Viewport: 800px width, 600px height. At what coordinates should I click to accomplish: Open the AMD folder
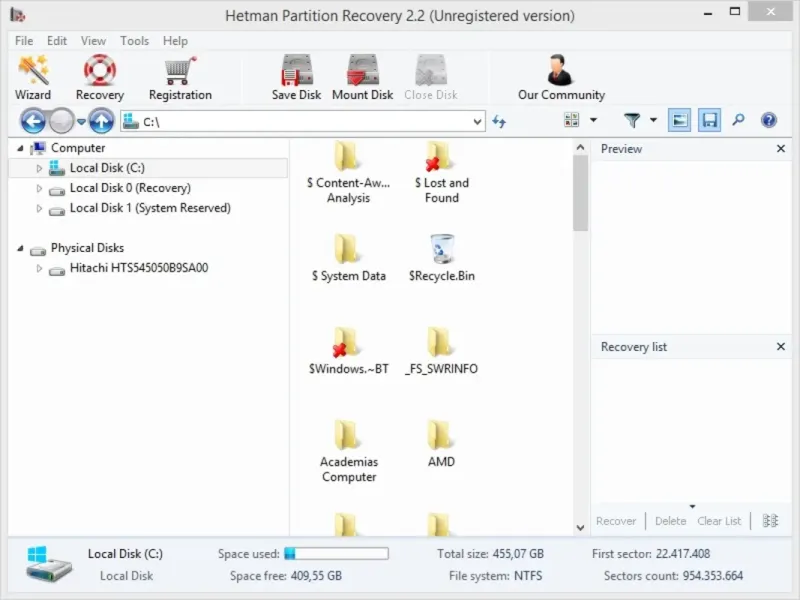[x=441, y=444]
